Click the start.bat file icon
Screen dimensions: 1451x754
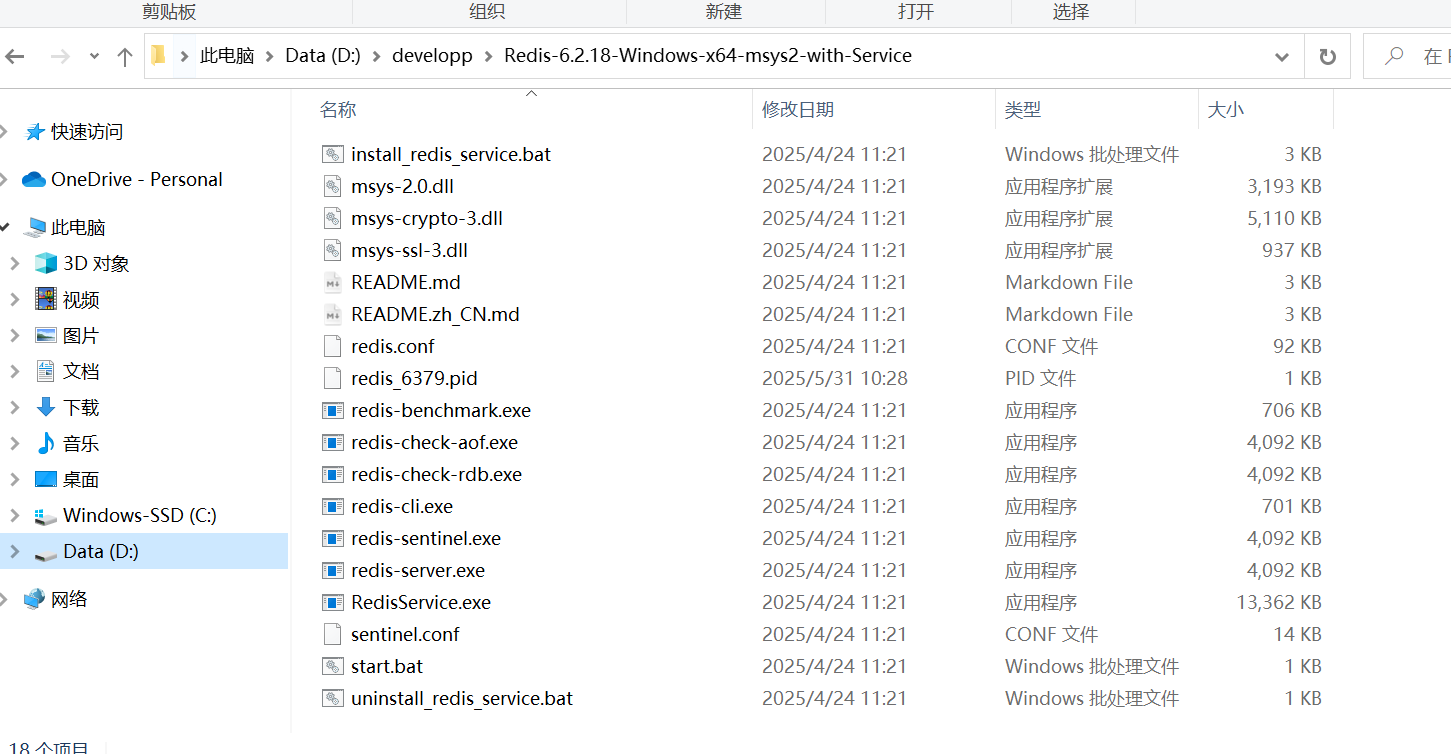pos(332,666)
